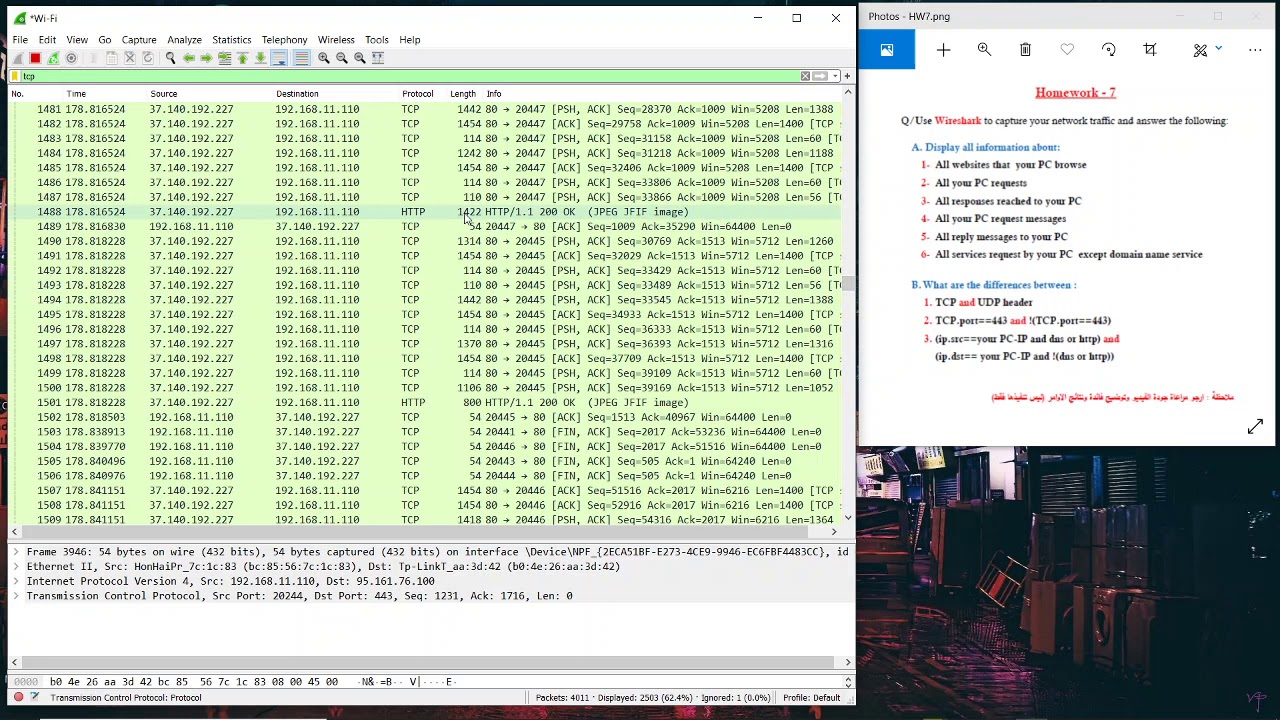Rotate the HW7 image in Photos

(x=1108, y=50)
